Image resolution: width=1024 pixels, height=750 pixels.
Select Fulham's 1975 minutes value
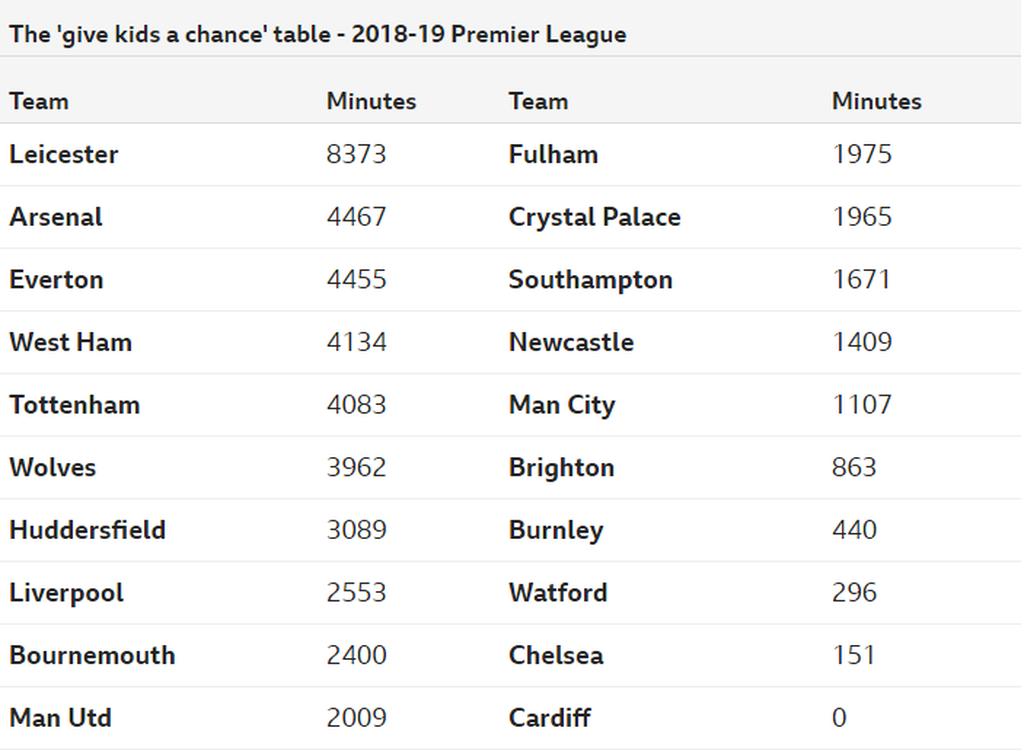862,155
